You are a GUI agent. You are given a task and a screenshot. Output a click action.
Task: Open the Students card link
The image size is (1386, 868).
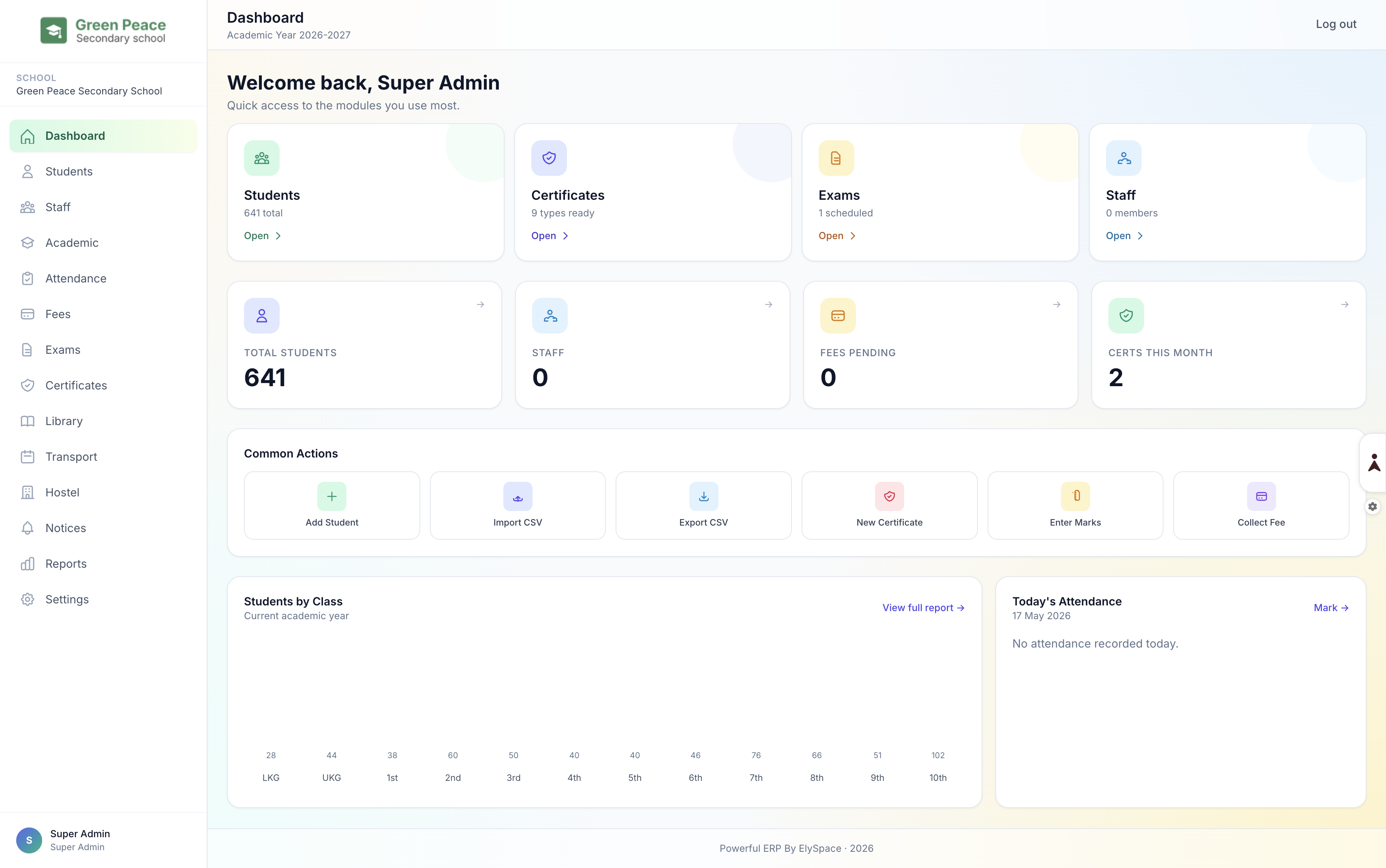[x=262, y=236]
